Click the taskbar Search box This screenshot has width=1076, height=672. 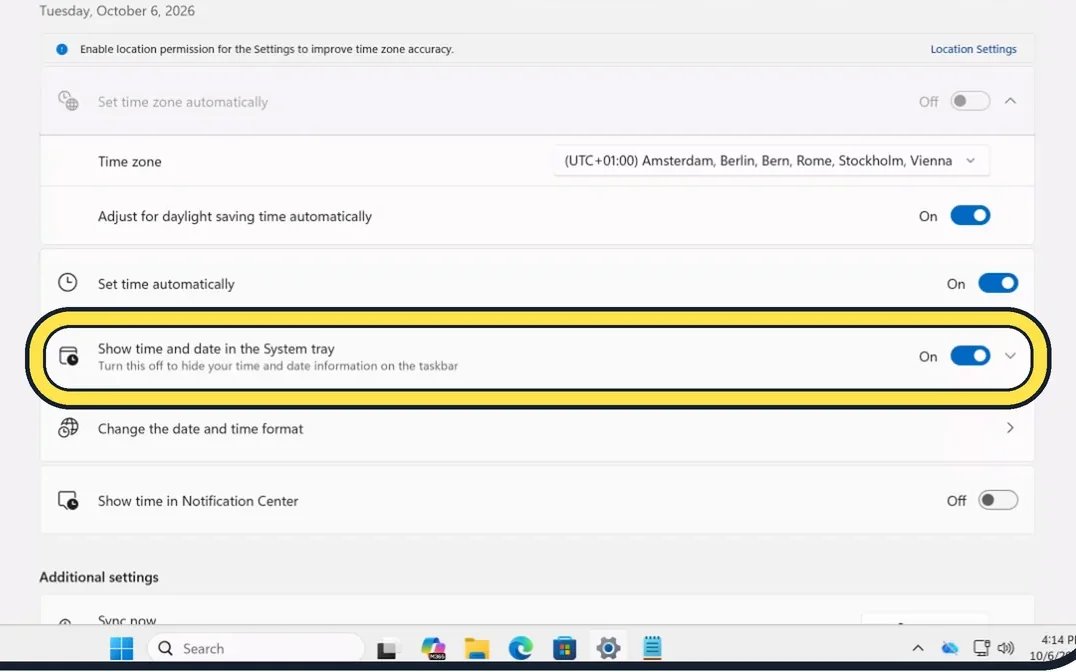[256, 648]
